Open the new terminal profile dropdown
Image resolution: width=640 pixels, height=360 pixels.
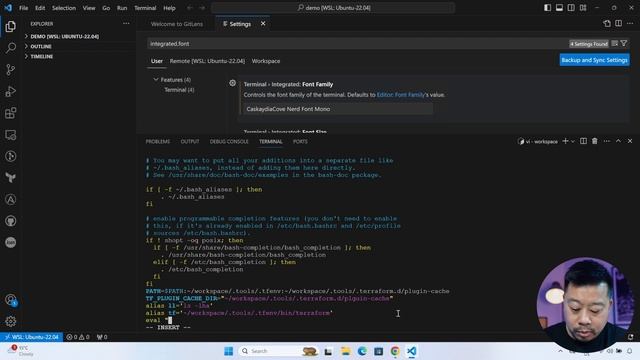pos(573,141)
